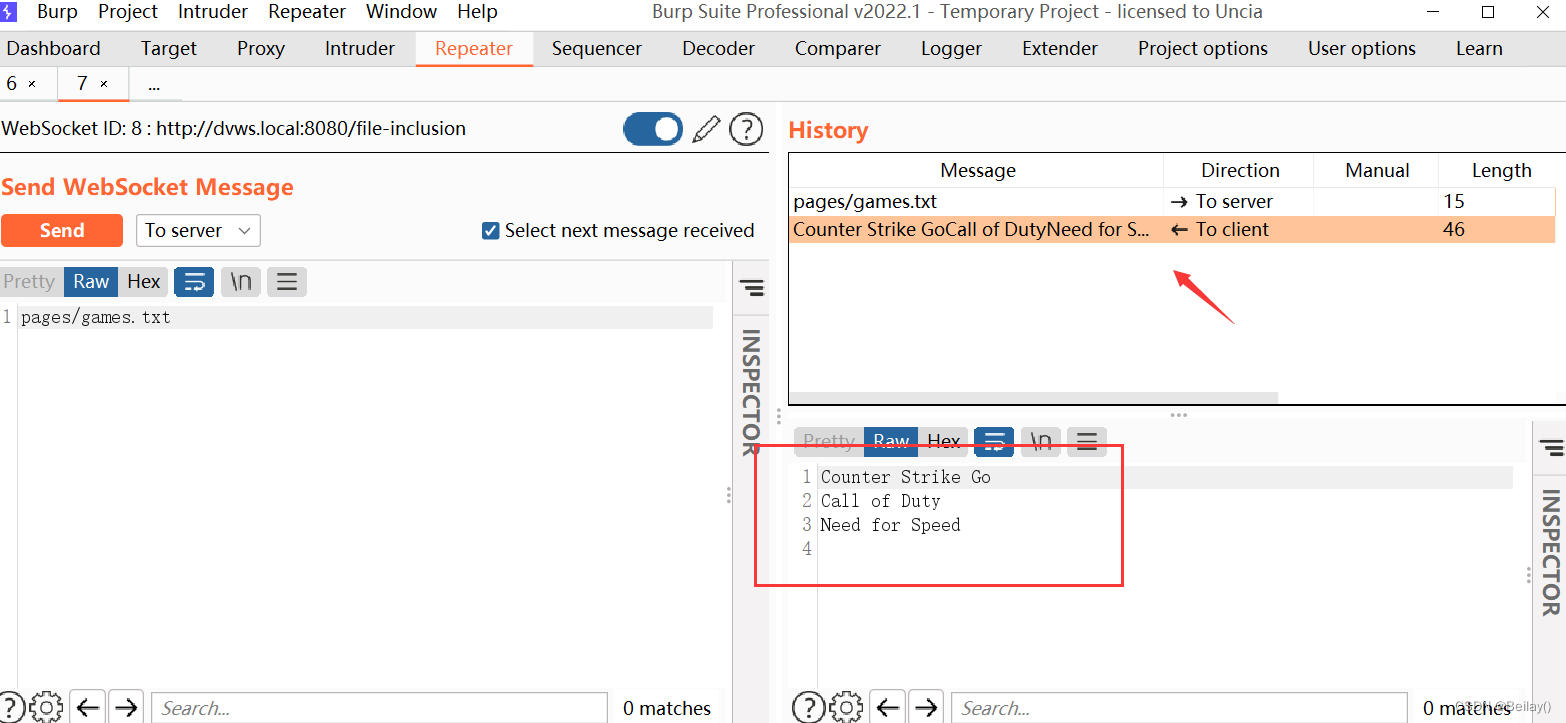
Task: Switch to the Logger tab
Action: (951, 49)
